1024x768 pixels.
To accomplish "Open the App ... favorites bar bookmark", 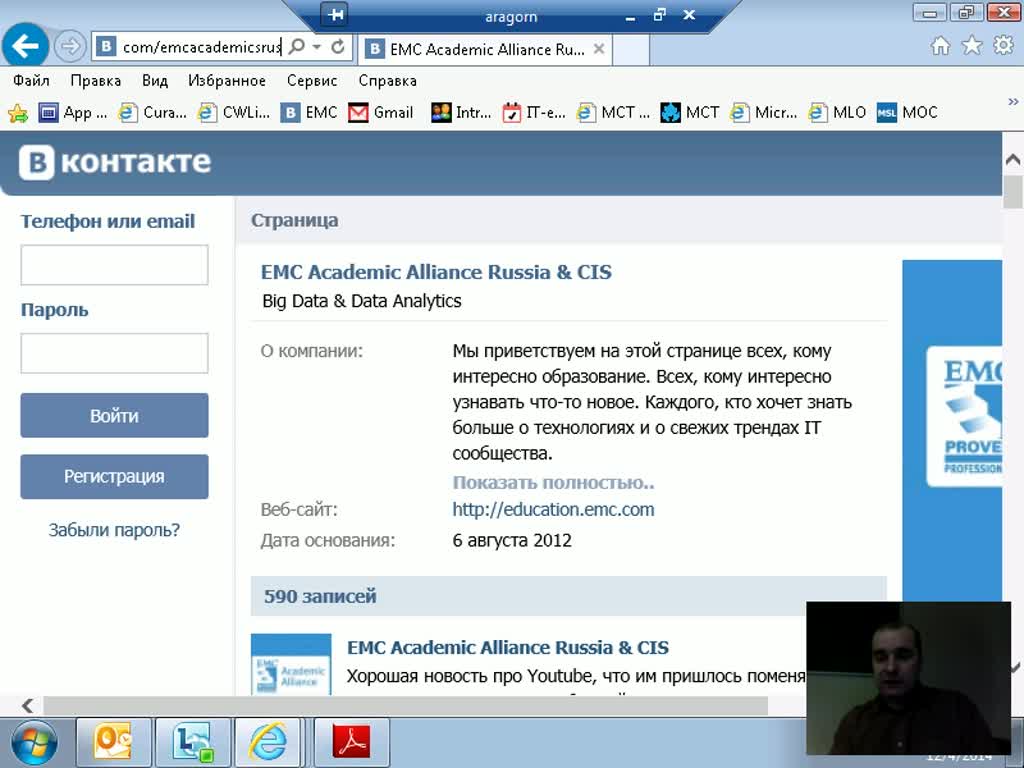I will (72, 112).
